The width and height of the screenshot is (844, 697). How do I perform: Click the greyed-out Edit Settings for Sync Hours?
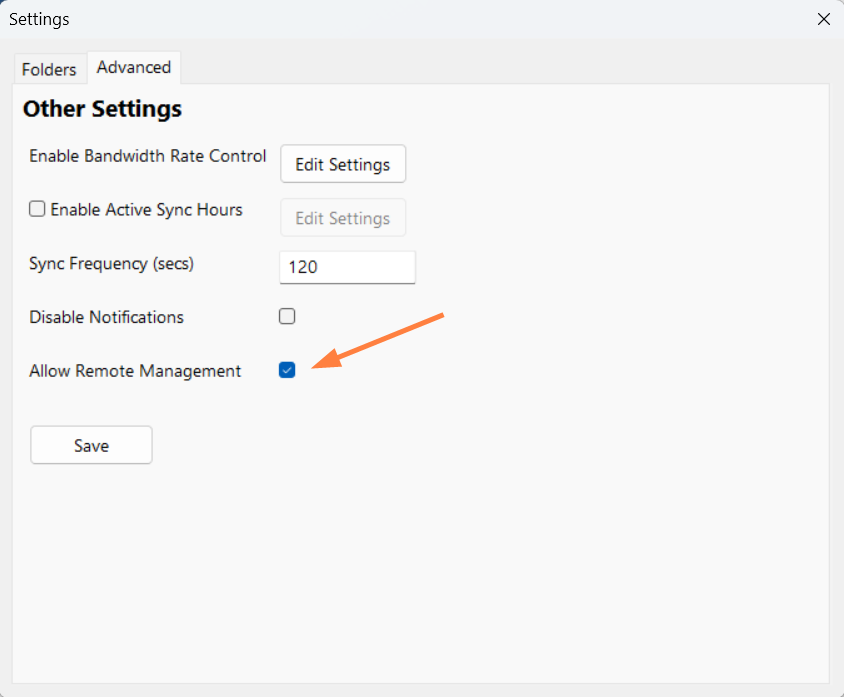(x=343, y=218)
